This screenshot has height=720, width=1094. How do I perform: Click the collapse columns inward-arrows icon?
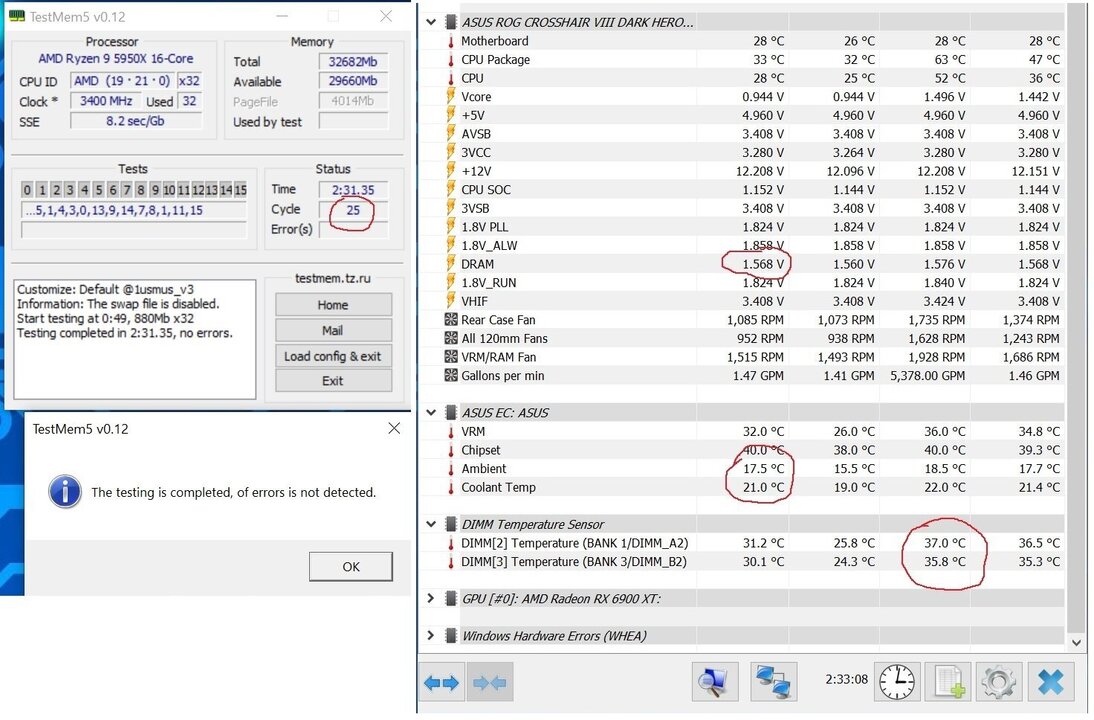[x=489, y=683]
